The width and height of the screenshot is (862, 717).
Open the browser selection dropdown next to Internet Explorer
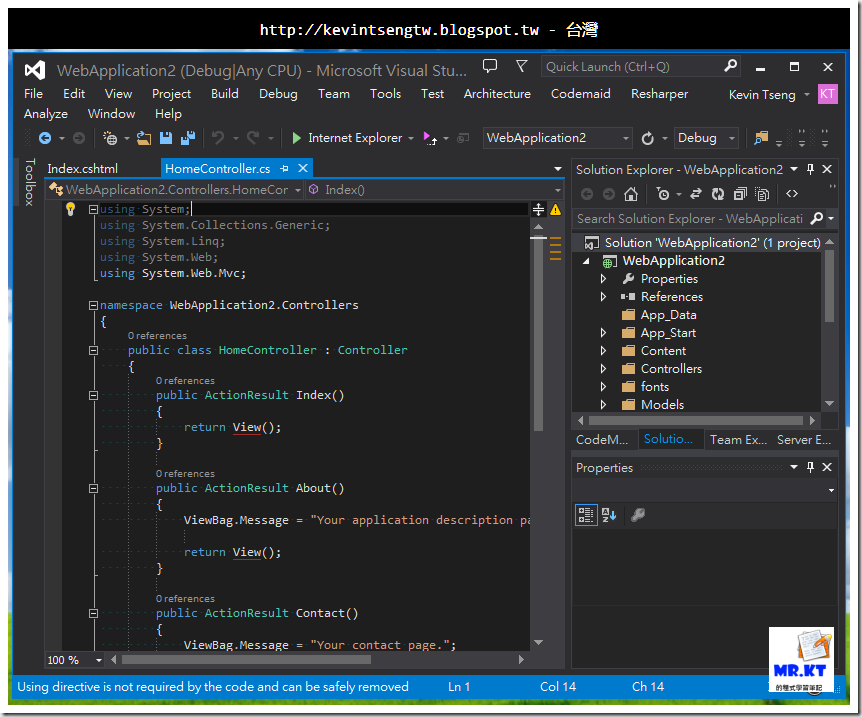pos(411,139)
